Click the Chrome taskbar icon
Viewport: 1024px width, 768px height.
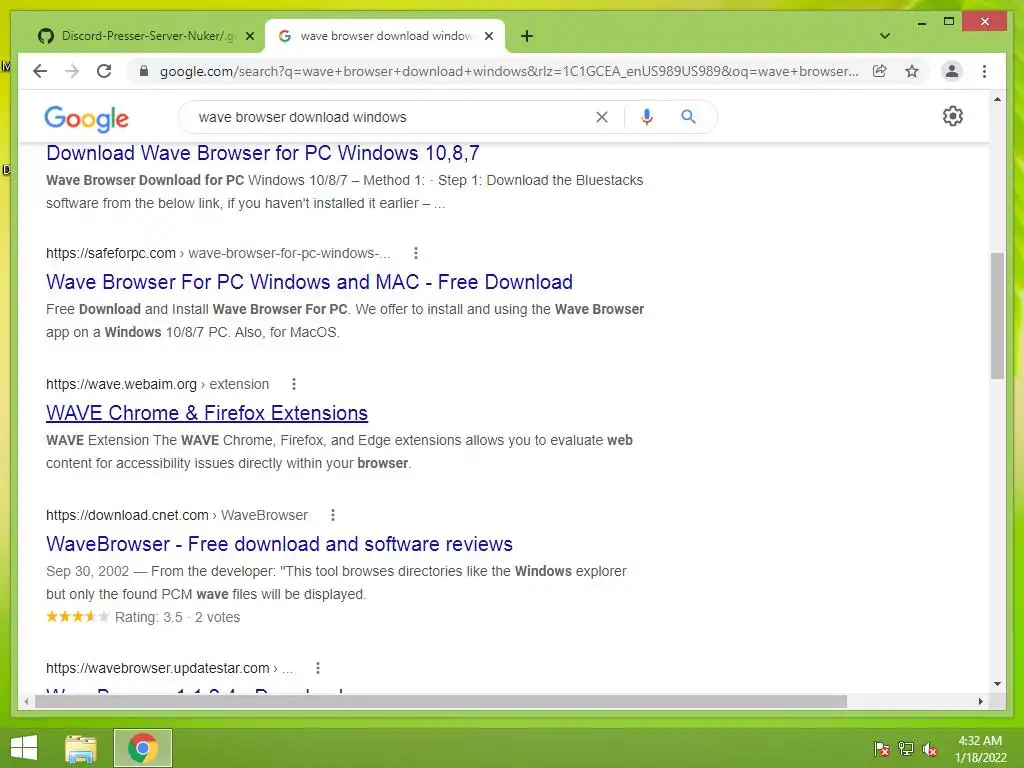click(143, 748)
